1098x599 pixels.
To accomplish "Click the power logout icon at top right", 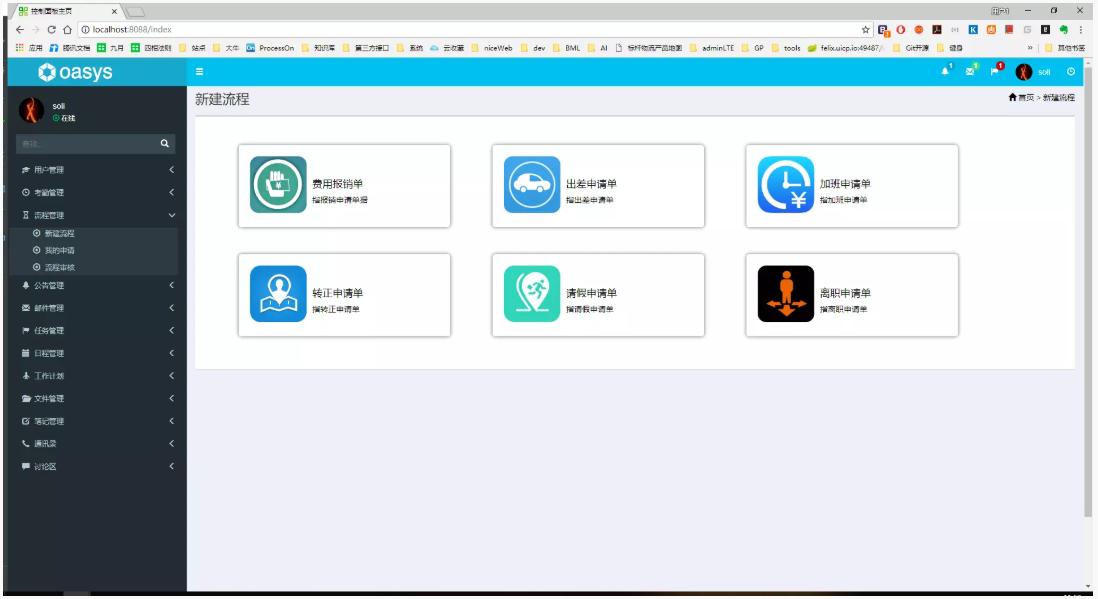I will [1068, 73].
